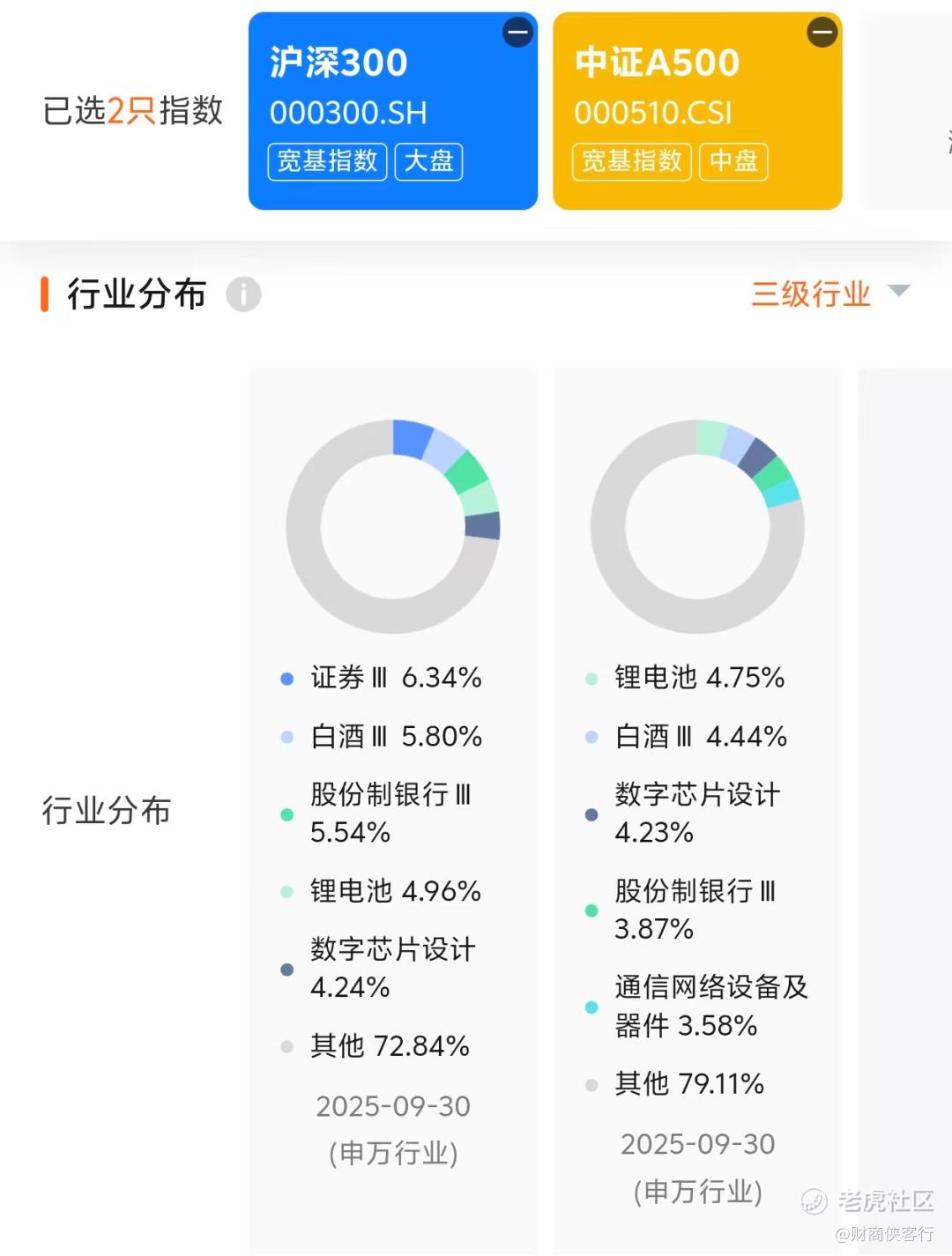Open the 三级行业 dropdown

[x=811, y=294]
